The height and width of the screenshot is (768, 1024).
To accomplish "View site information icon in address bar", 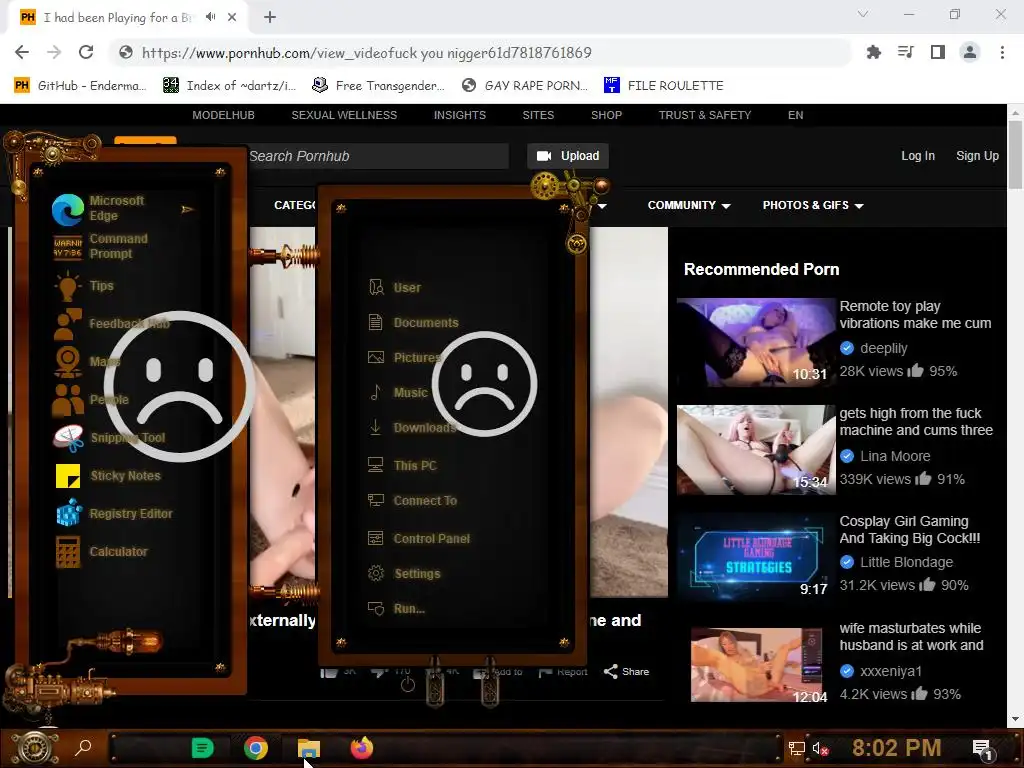I will click(126, 52).
